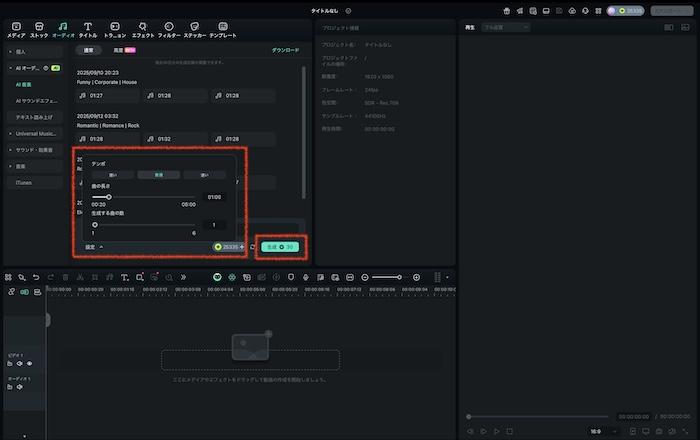700x440 pixels.
Task: Toggle visibility eye on the ビデオ 1 track
Action: click(30, 364)
